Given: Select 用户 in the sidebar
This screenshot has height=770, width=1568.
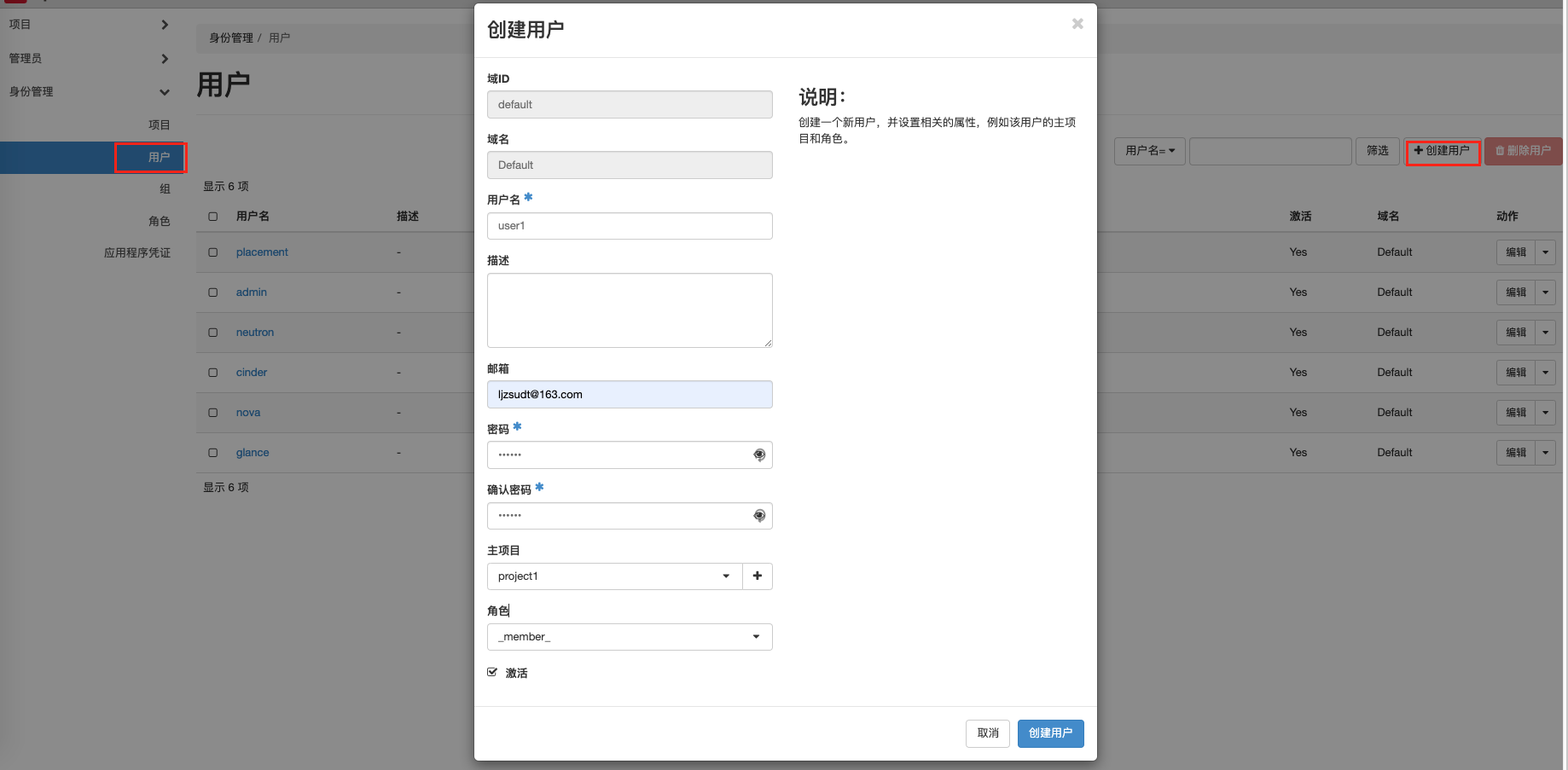Looking at the screenshot, I should click(160, 157).
